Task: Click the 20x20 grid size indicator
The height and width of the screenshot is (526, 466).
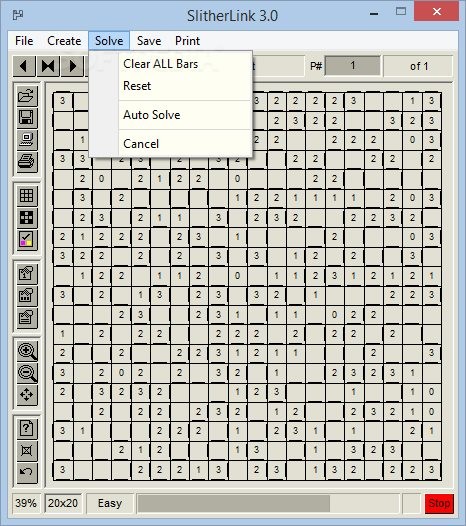Action: pyautogui.click(x=63, y=503)
